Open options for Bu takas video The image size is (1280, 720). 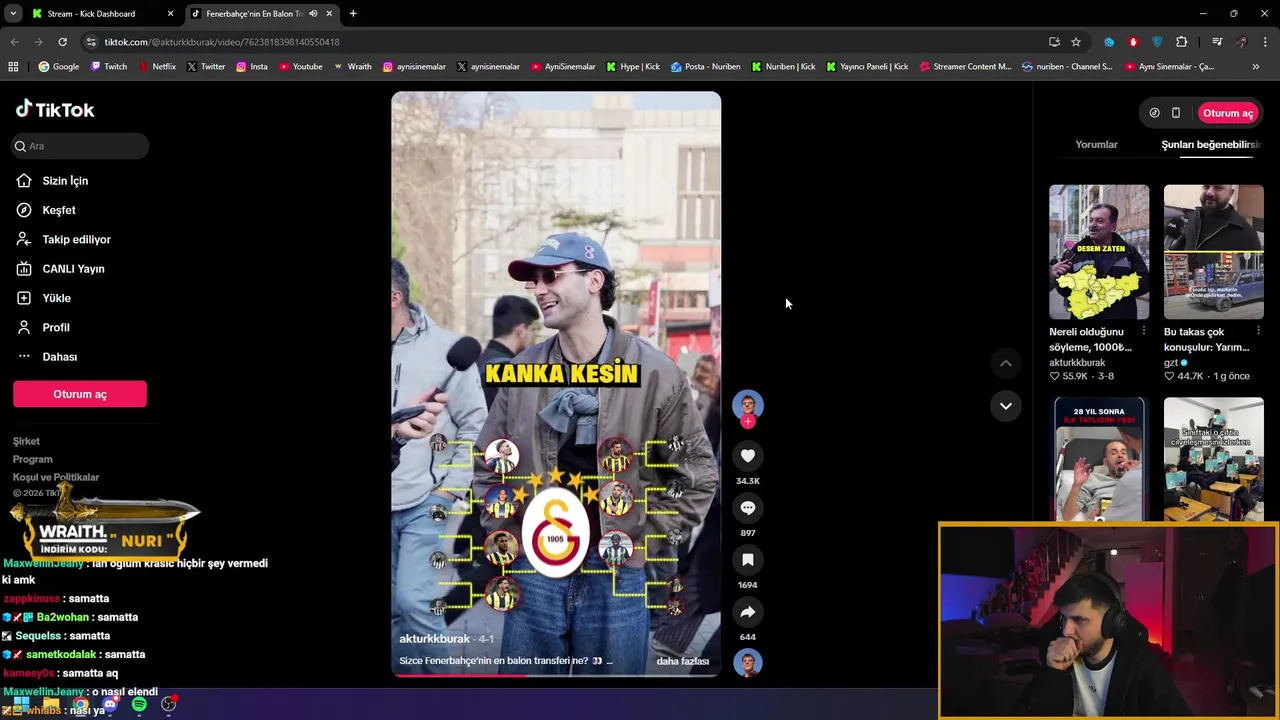point(1258,331)
